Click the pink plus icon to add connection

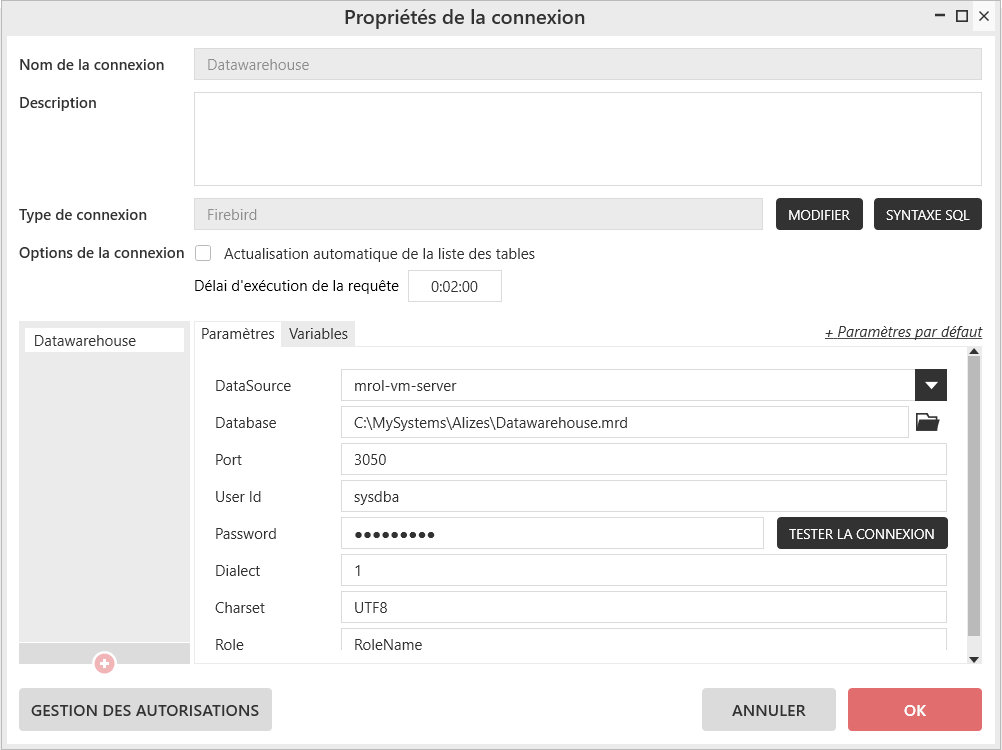[x=104, y=663]
